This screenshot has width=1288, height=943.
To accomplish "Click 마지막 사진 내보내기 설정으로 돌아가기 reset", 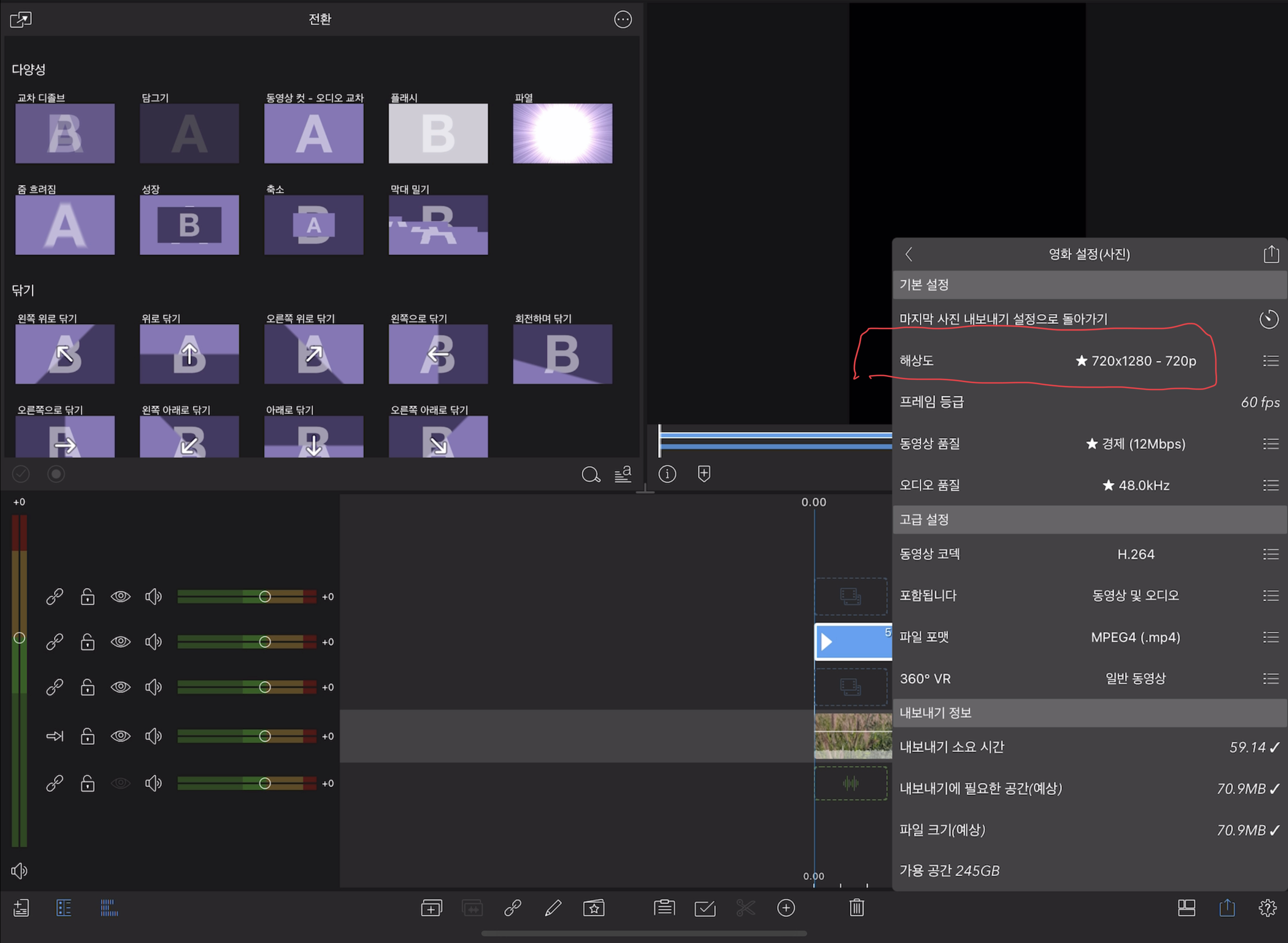I will pyautogui.click(x=1268, y=319).
